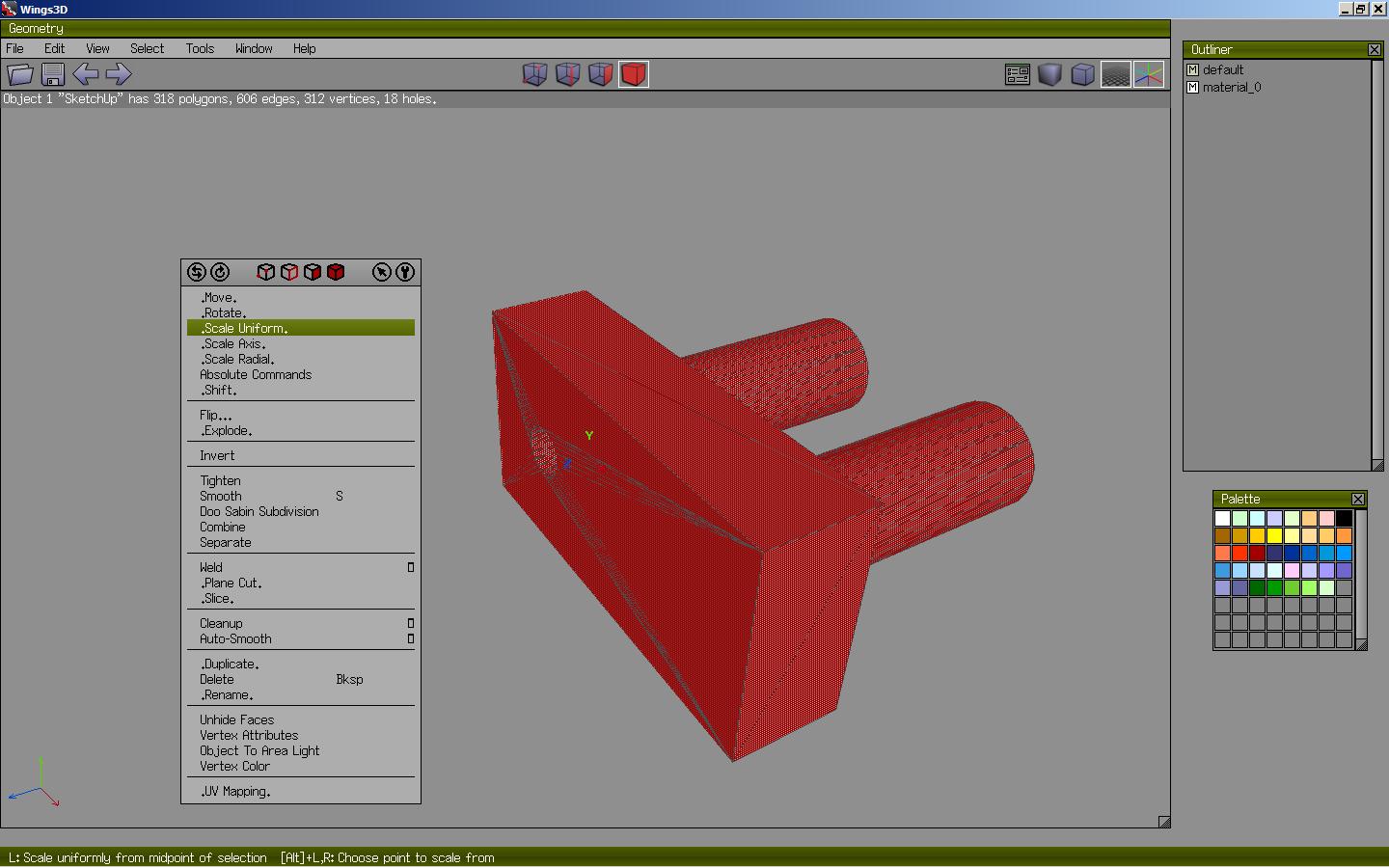Open Weld options box

411,567
